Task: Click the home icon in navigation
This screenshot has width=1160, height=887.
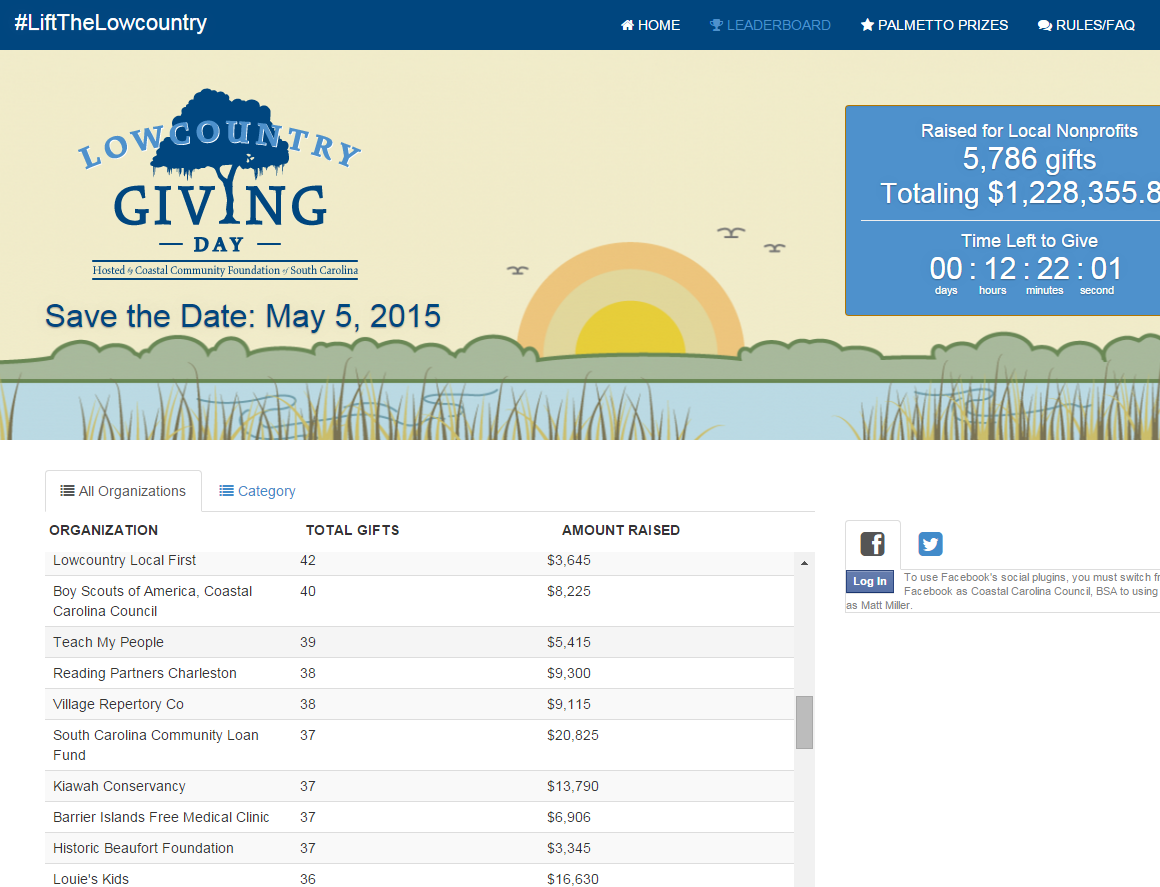Action: point(627,25)
